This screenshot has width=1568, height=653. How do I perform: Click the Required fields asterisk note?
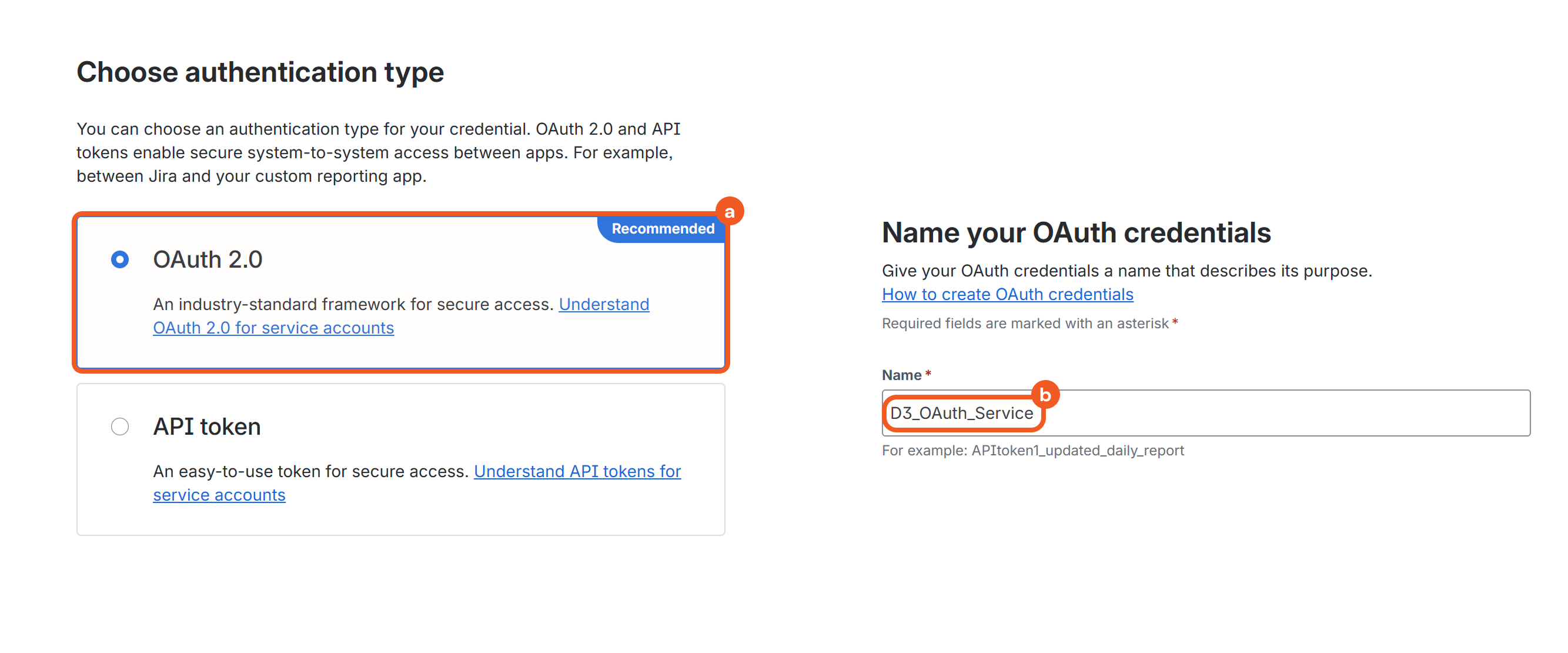tap(1025, 324)
